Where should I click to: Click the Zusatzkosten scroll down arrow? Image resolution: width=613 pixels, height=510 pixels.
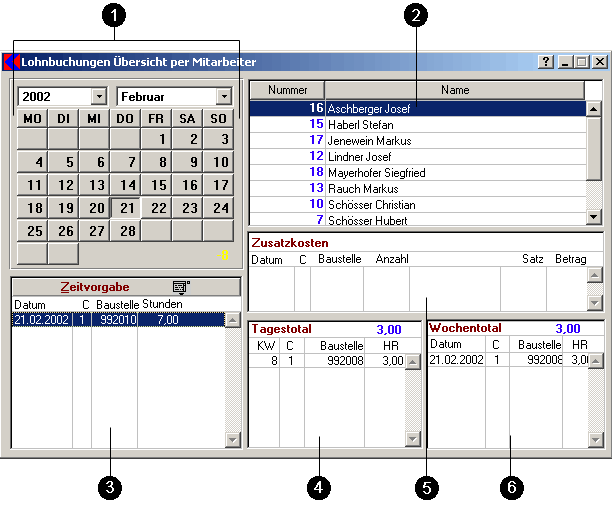[x=594, y=303]
